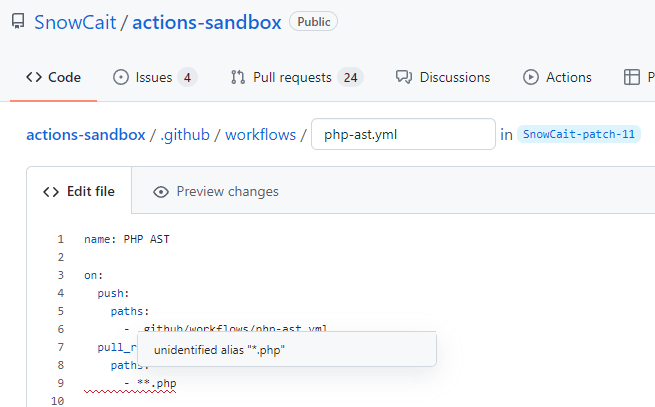This screenshot has width=655, height=407.
Task: Open the Pull requests tab
Action: tap(297, 77)
